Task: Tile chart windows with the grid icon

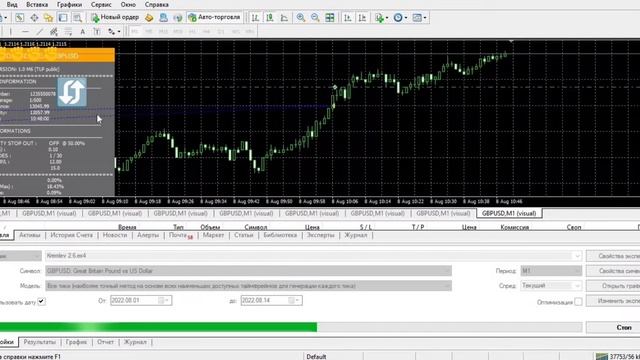Action: tap(330, 18)
